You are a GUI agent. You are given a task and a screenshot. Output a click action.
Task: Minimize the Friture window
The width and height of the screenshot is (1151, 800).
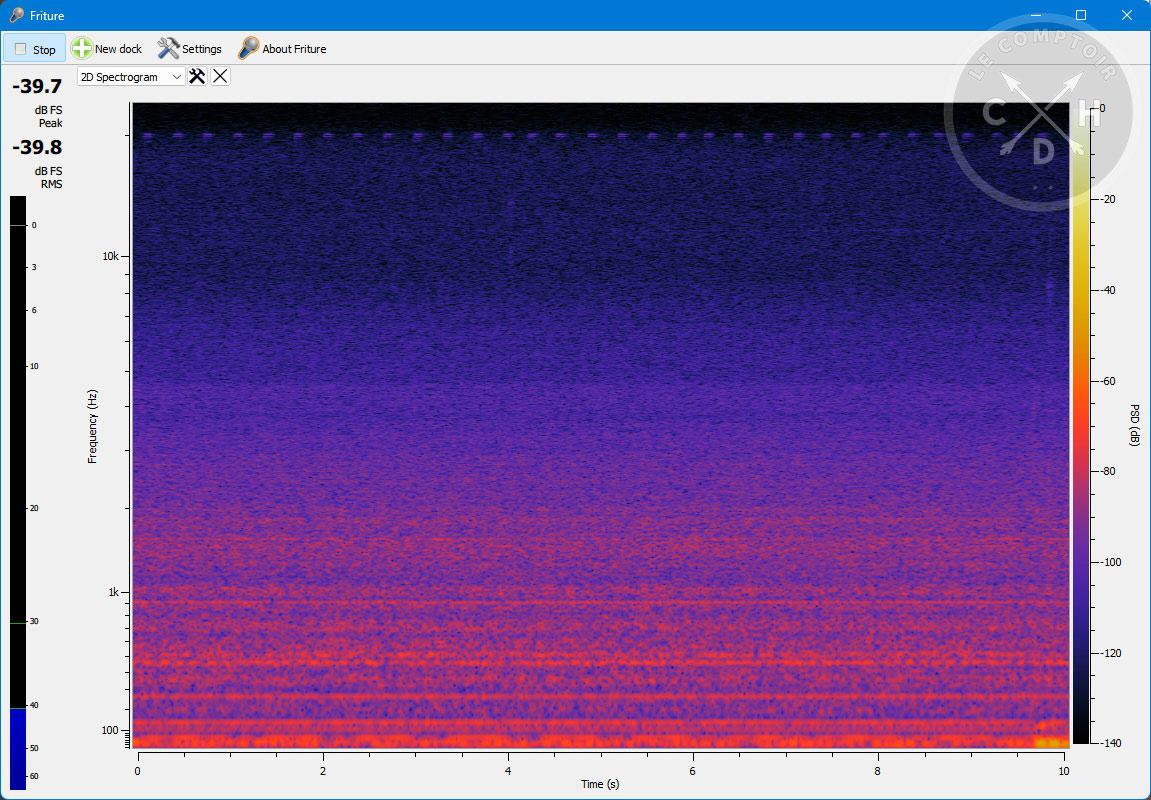pyautogui.click(x=1035, y=15)
